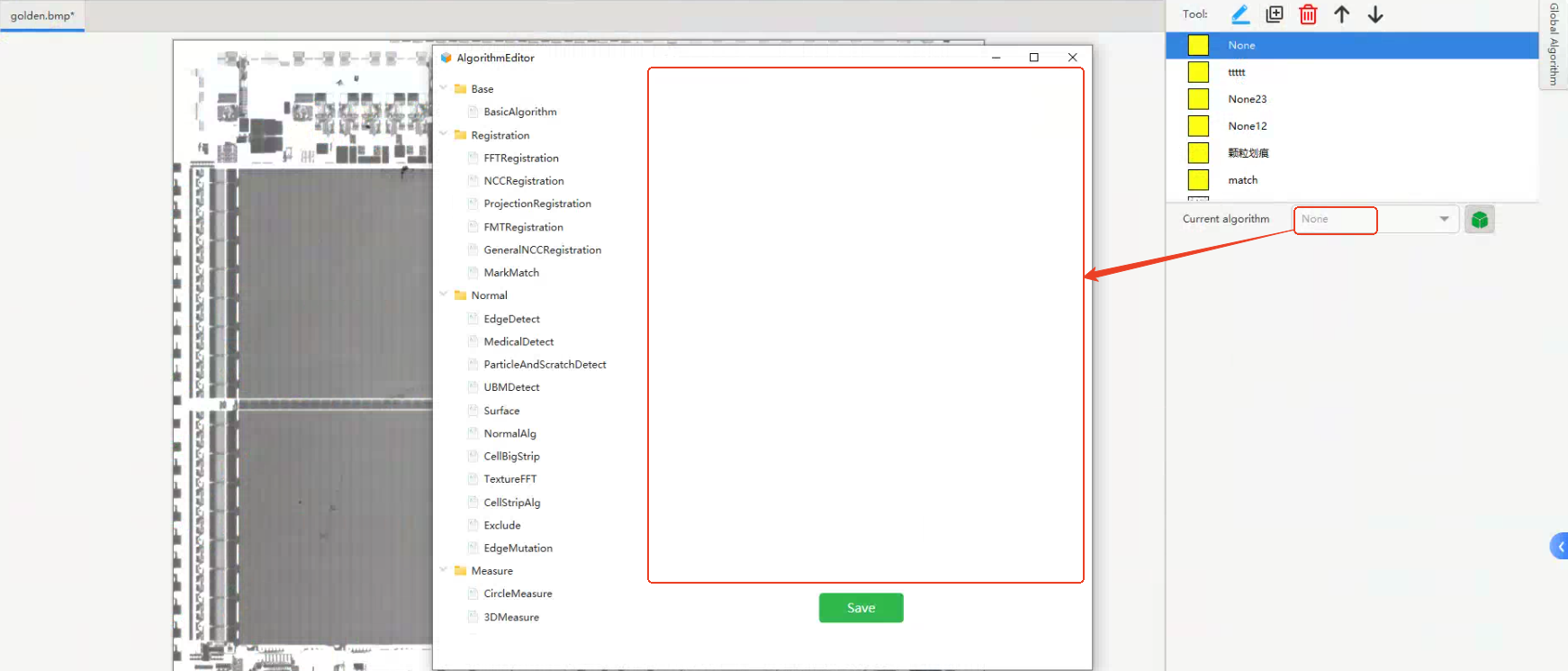
Task: Click the AlgorithmEditor window logo icon
Action: (446, 58)
